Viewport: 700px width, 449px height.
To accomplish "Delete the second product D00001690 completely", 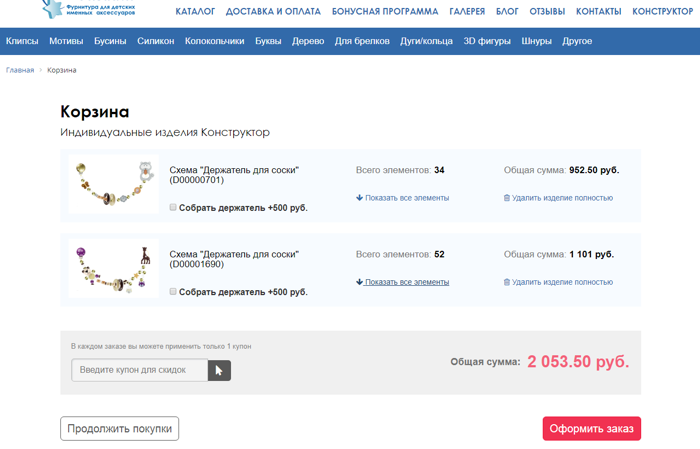I will pos(558,282).
